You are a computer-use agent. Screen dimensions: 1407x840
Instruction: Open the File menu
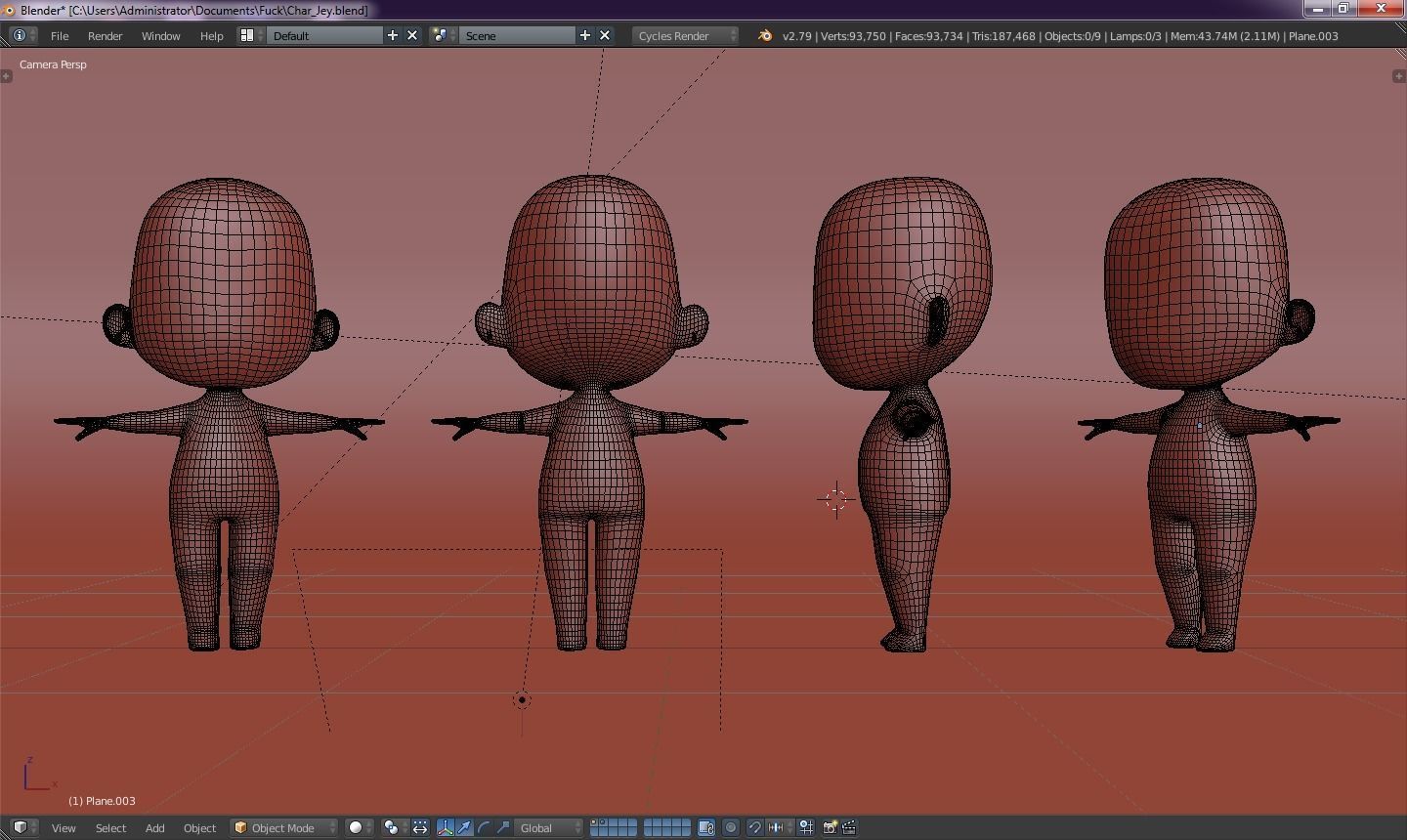[60, 35]
